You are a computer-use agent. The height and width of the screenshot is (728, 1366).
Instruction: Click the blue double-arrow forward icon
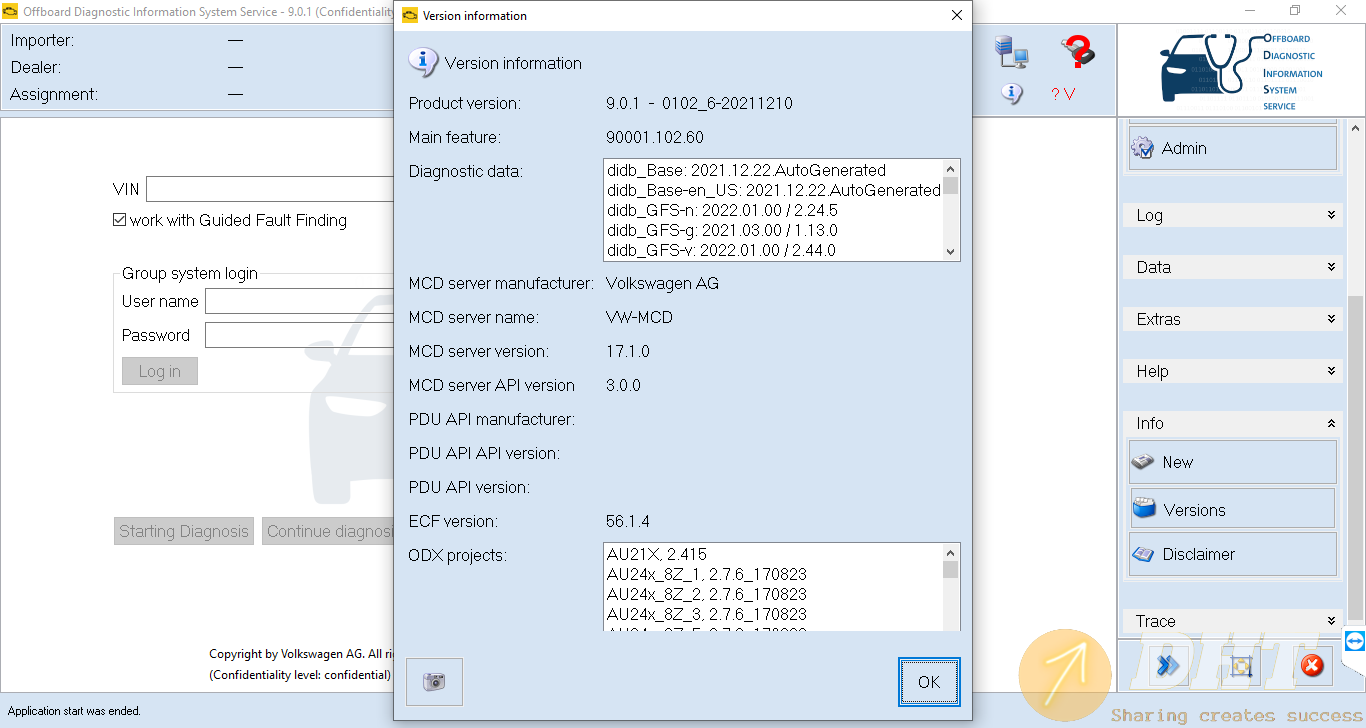(x=1168, y=665)
